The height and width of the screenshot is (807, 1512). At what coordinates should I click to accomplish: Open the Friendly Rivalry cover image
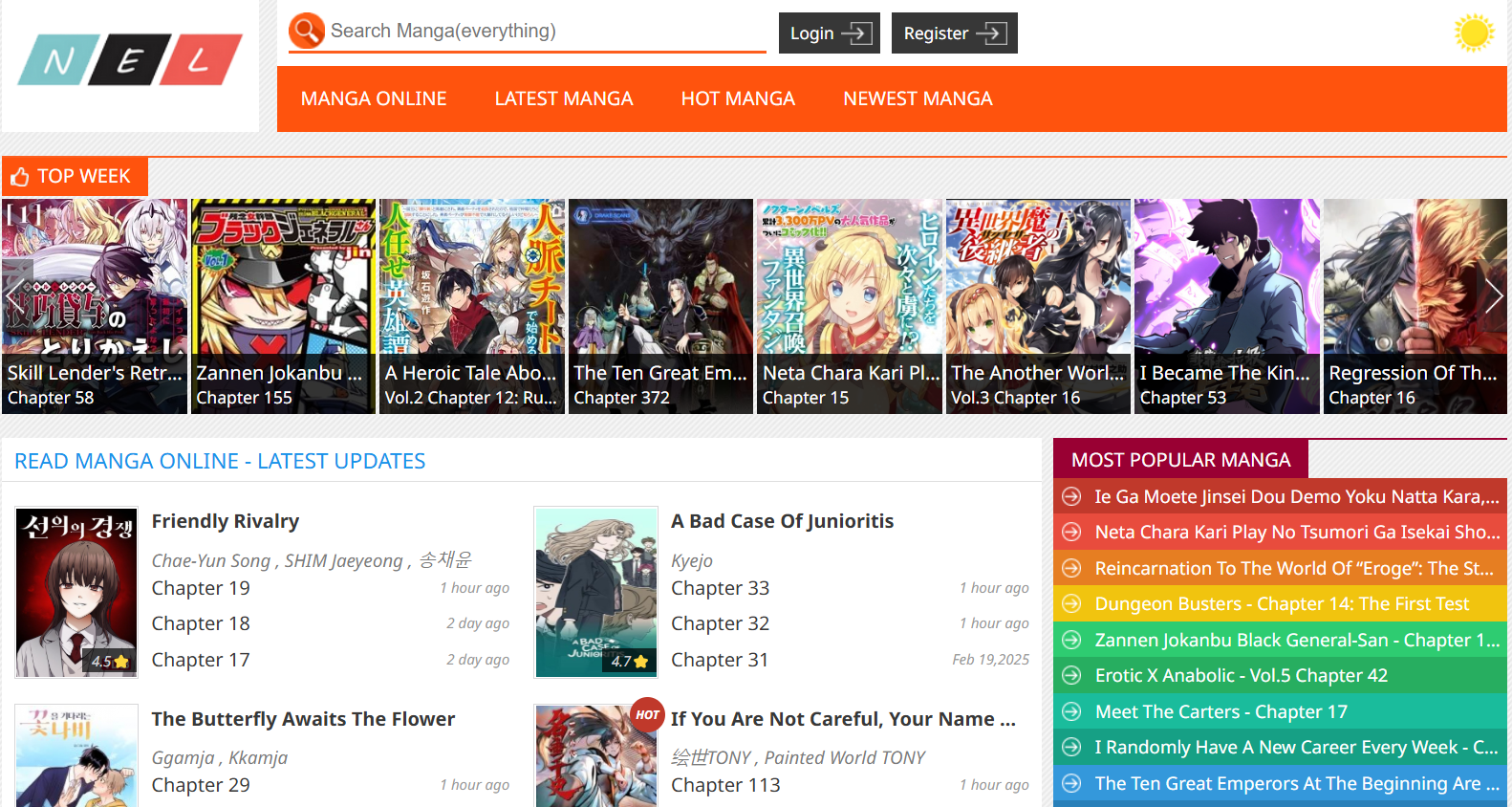click(76, 592)
